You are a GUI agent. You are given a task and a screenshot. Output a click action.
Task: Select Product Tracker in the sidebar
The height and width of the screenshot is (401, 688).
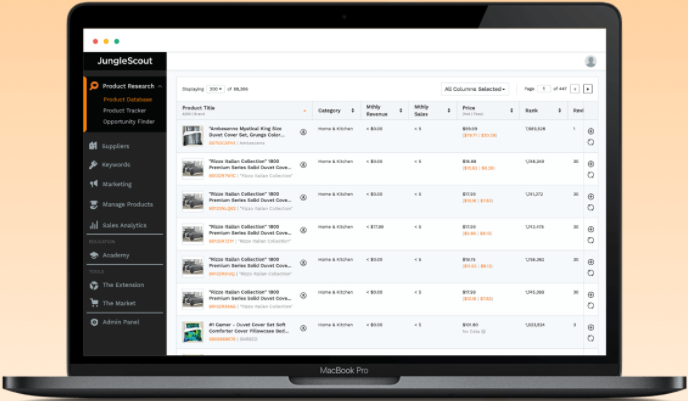[x=124, y=111]
